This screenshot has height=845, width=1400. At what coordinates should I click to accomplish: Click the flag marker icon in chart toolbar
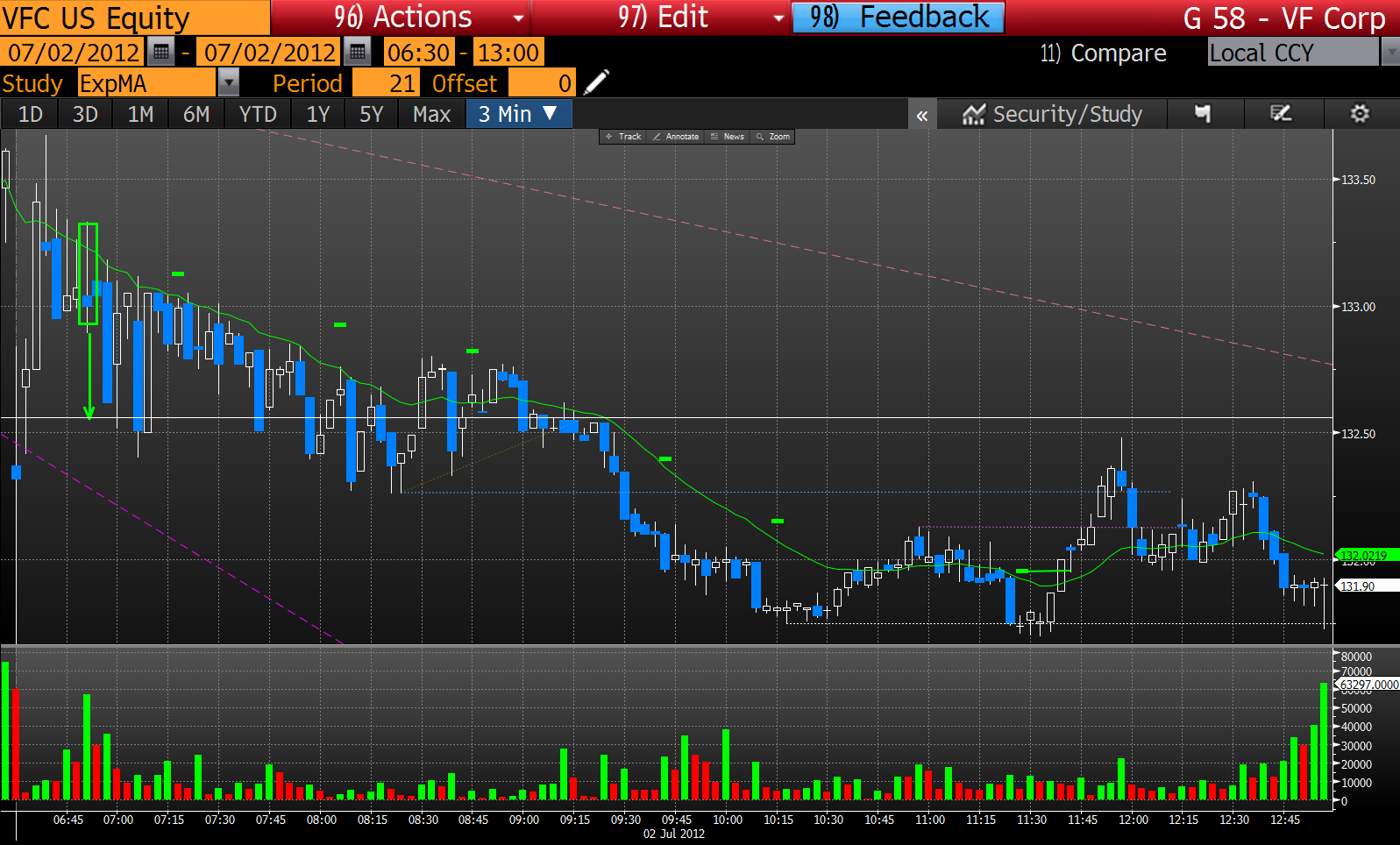pos(1203,114)
